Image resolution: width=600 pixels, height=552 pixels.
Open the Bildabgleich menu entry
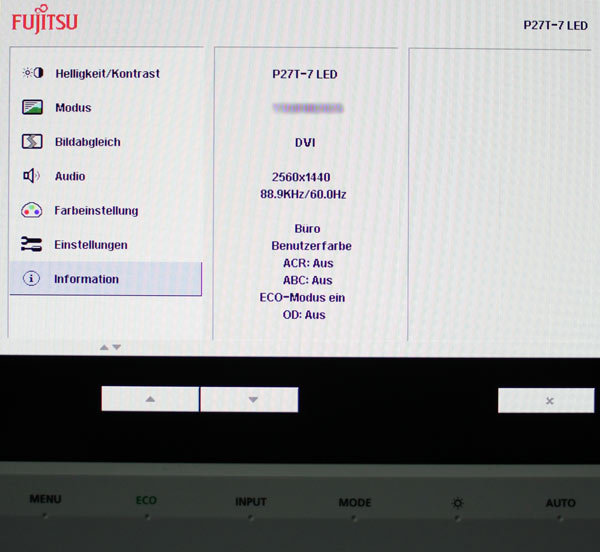tap(88, 142)
